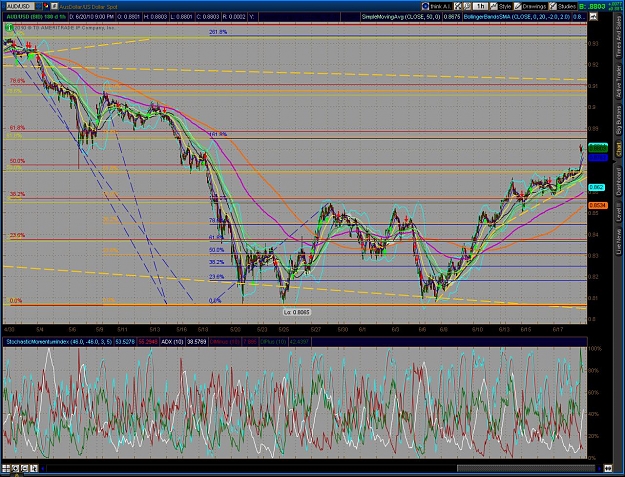Click the second chart icon before 1h
Viewport: 625px width, 477px height.
[x=467, y=6]
